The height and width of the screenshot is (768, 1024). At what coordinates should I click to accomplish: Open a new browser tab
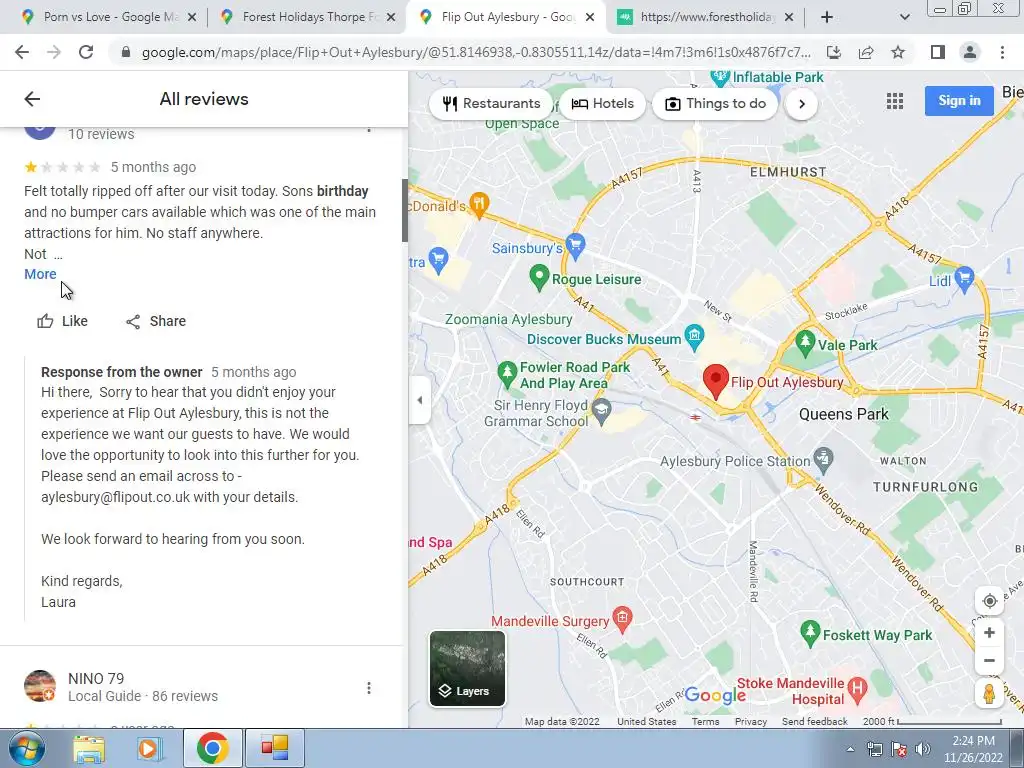pyautogui.click(x=827, y=18)
